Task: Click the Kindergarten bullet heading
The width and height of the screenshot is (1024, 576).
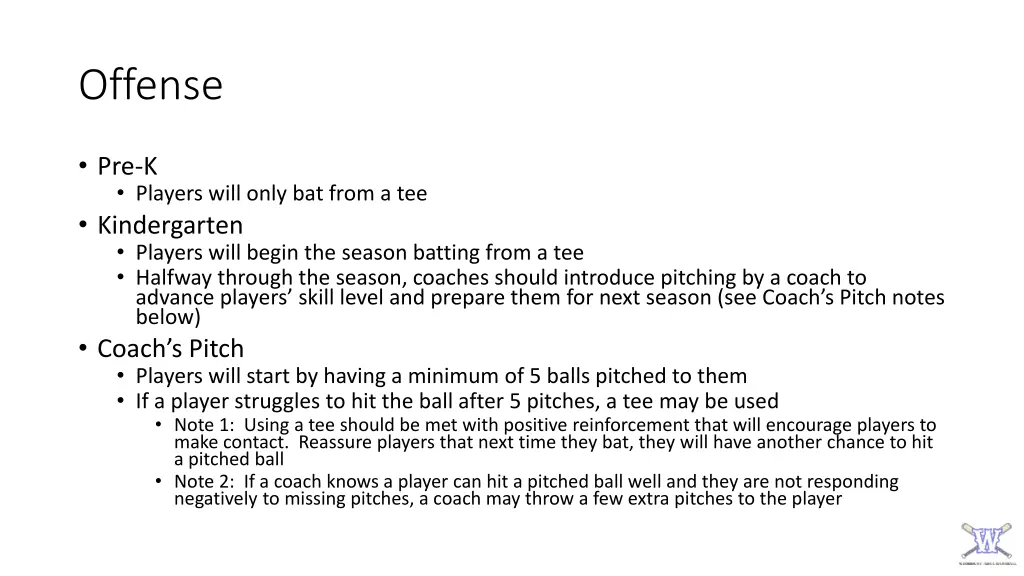Action: tap(170, 225)
